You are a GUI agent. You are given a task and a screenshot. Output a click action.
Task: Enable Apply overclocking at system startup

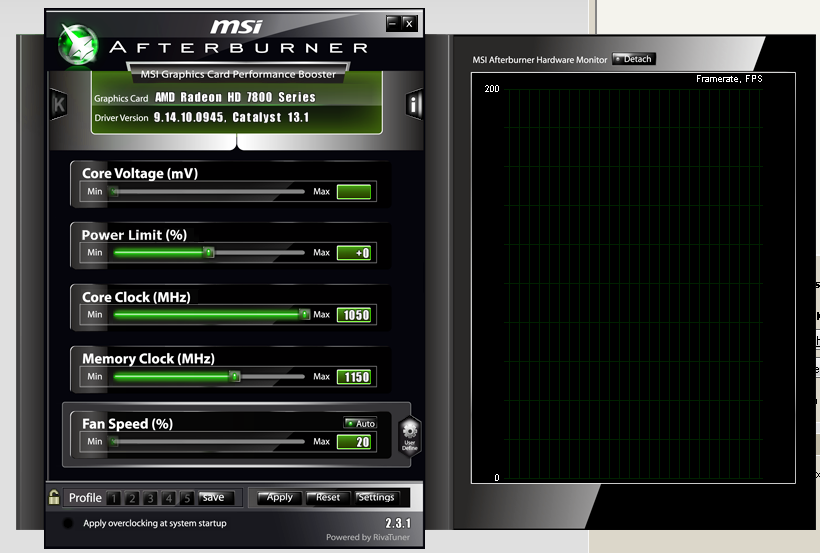[x=68, y=523]
